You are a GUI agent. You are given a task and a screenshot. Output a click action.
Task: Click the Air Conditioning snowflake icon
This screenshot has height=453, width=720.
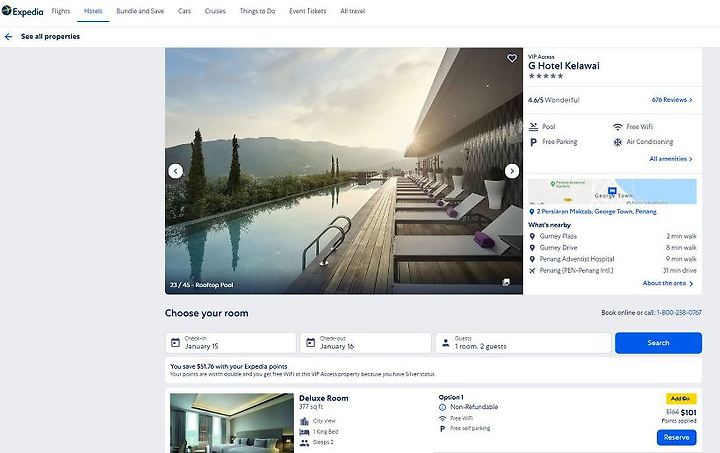[618, 142]
